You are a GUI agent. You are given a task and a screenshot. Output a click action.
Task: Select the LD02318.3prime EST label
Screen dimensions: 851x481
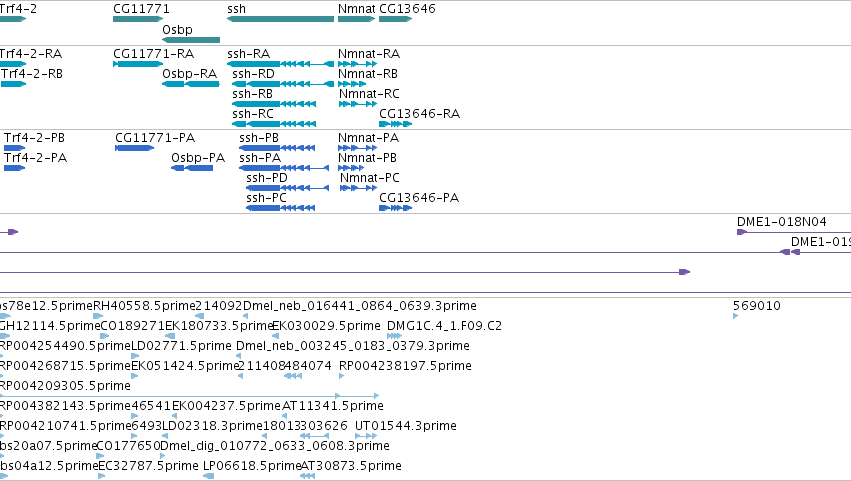click(x=212, y=427)
